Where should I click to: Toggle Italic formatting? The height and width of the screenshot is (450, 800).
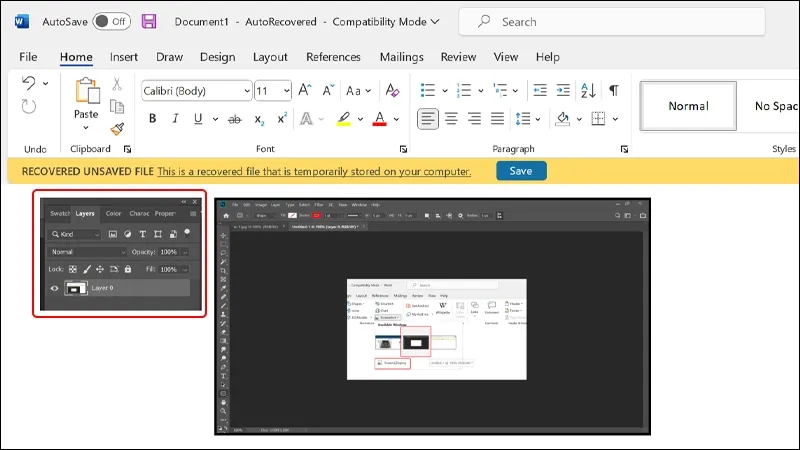[x=176, y=119]
